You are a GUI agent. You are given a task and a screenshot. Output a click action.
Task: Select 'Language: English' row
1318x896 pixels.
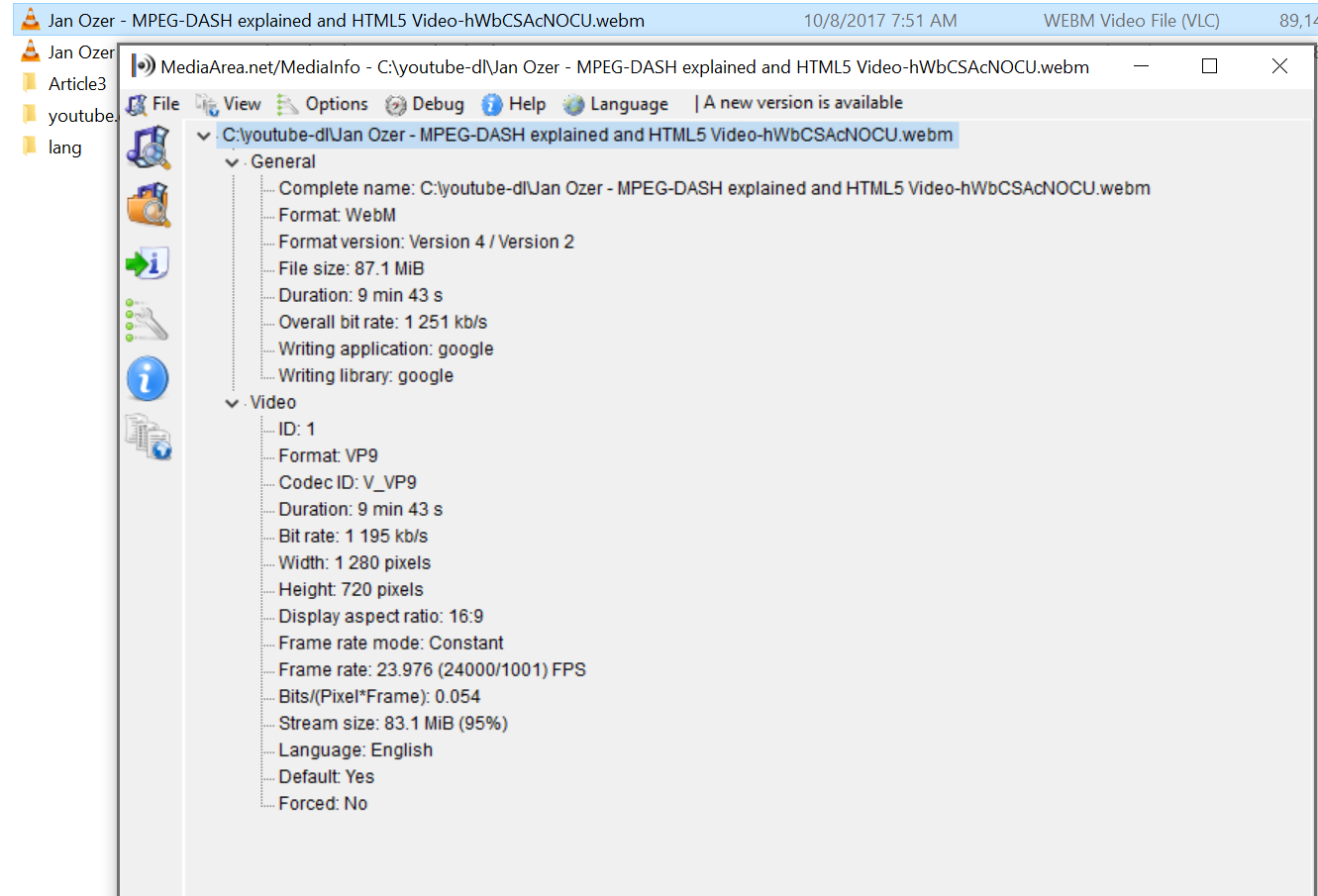point(355,749)
